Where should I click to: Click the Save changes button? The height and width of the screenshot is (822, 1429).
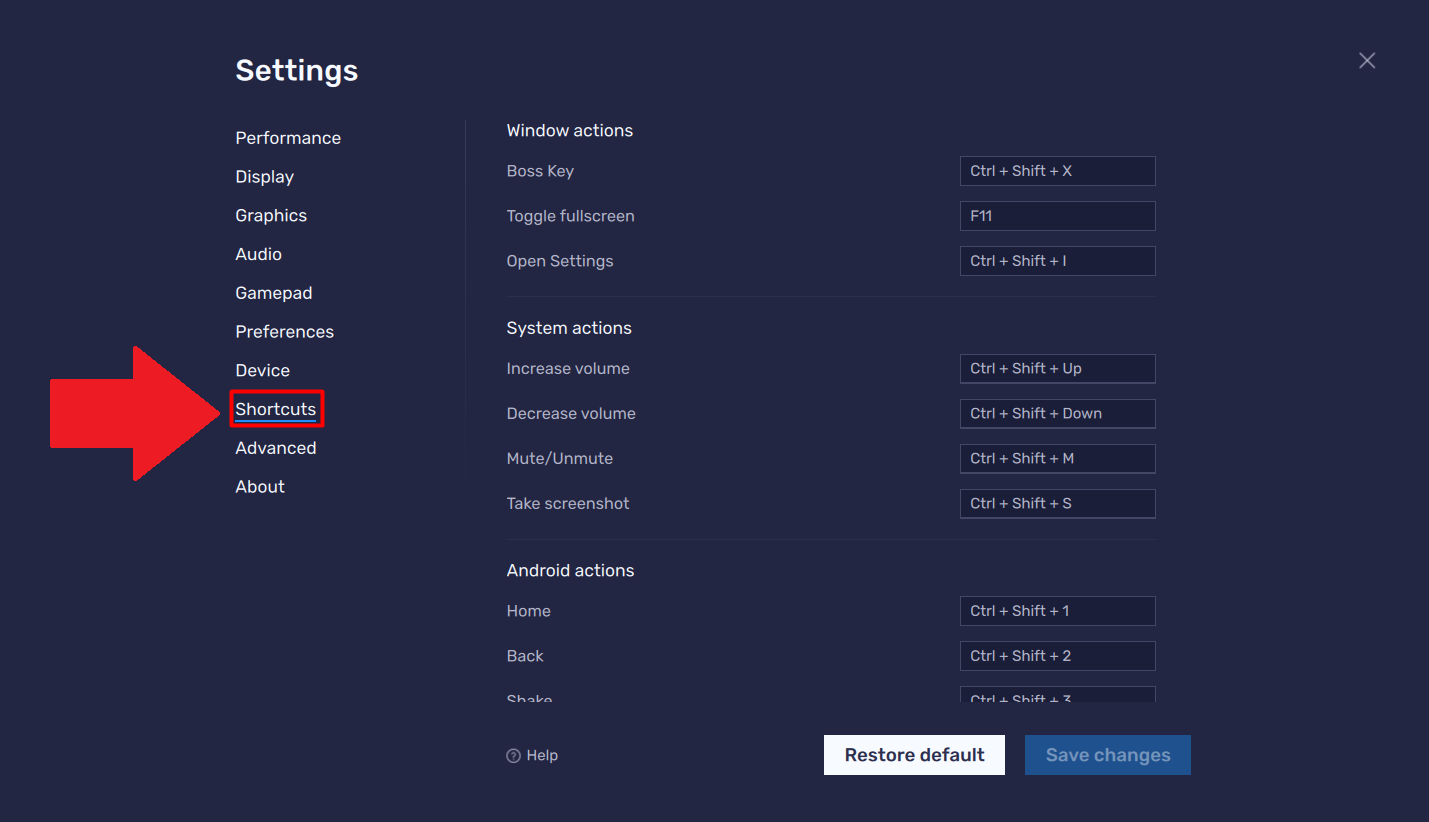click(1108, 755)
